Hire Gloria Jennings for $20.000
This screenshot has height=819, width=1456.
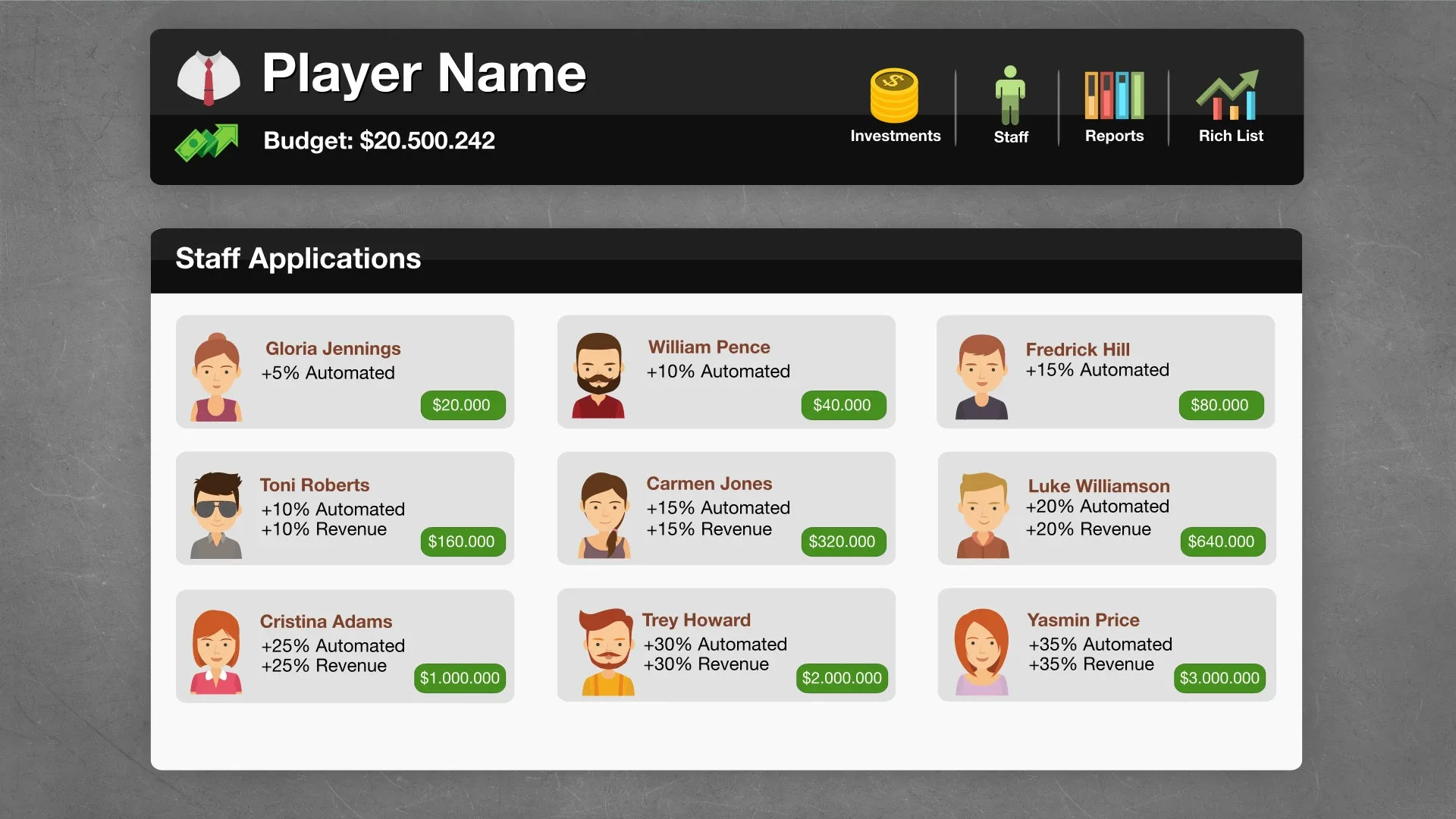(462, 405)
